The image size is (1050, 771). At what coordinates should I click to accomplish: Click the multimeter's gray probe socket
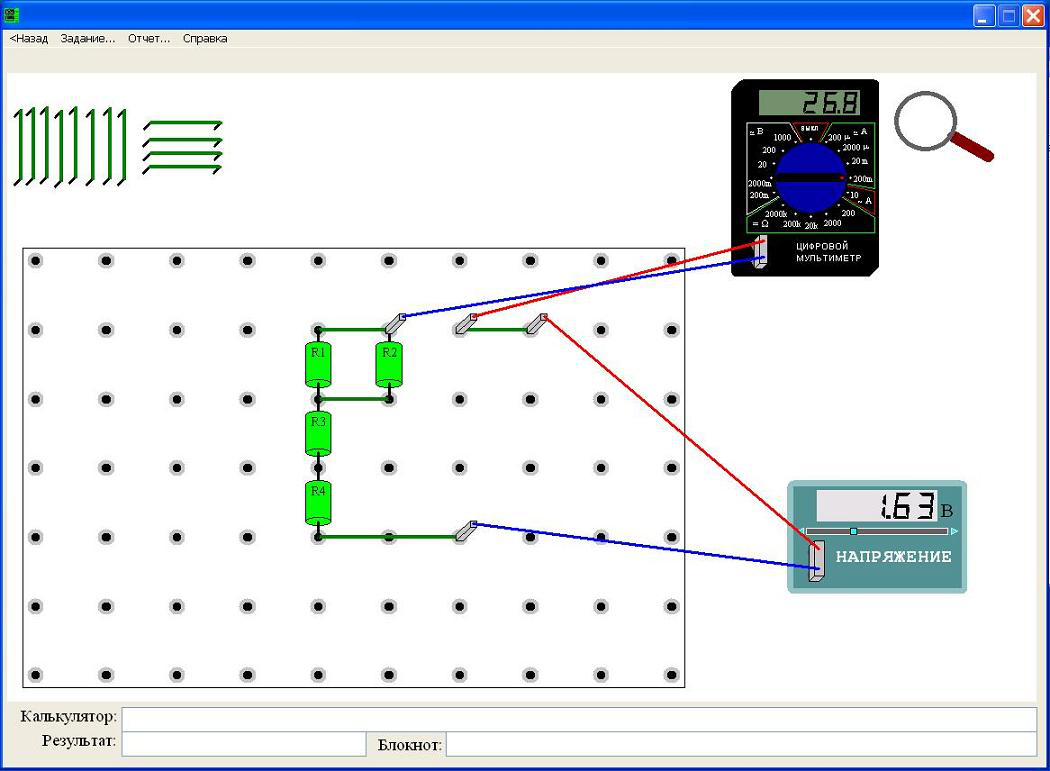759,252
